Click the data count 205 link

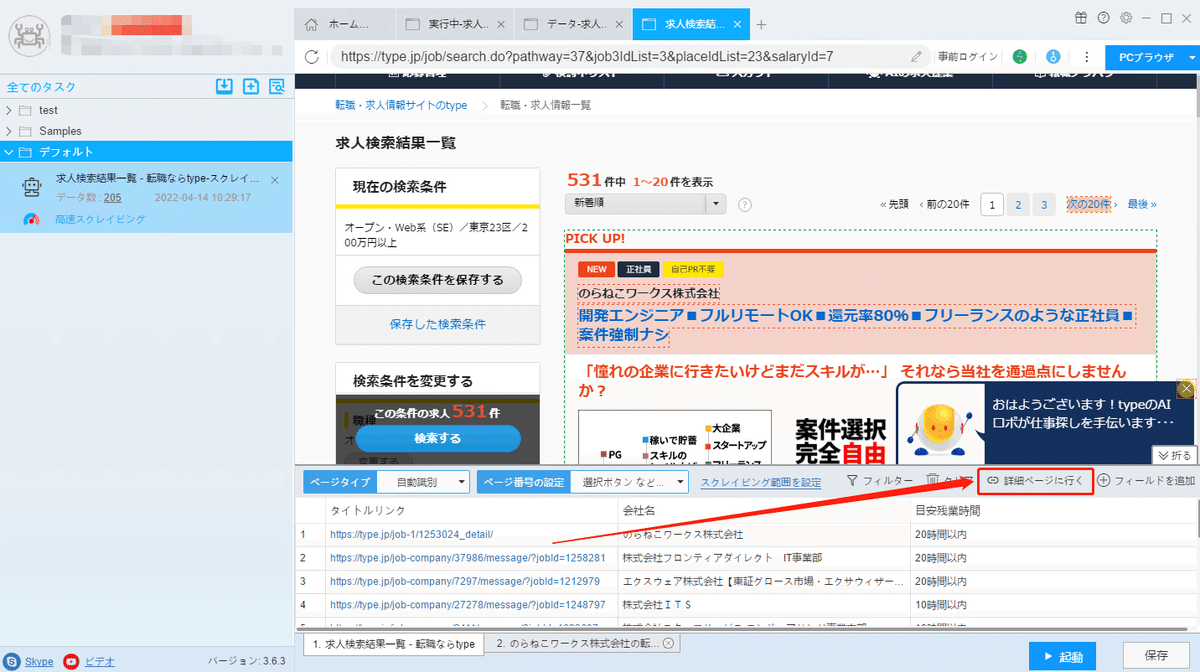112,198
